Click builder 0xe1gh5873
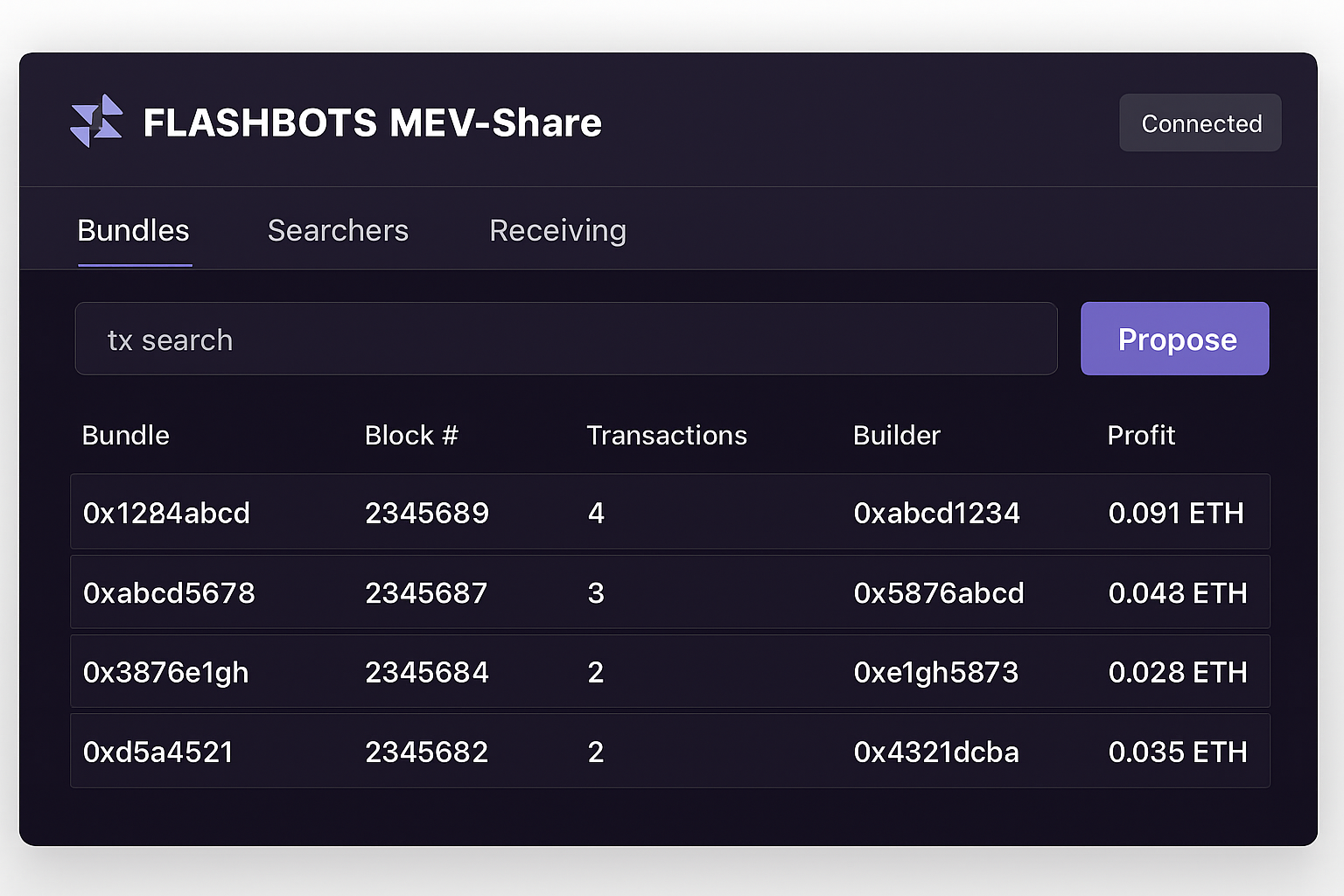Viewport: 1344px width, 896px height. coord(936,672)
